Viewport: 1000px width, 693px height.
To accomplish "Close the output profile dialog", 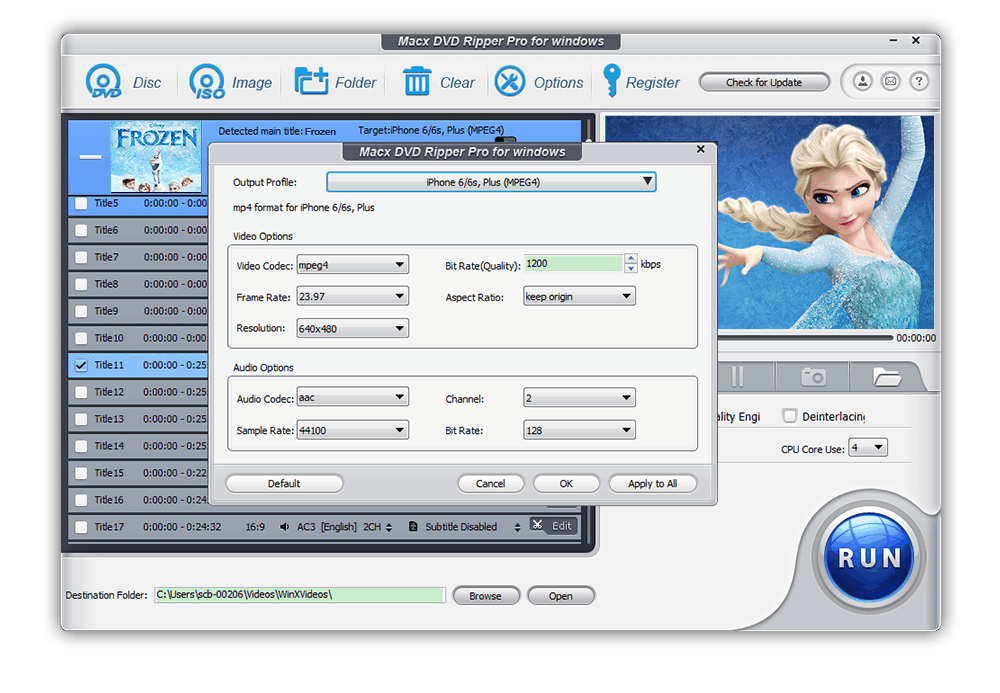I will pos(701,149).
